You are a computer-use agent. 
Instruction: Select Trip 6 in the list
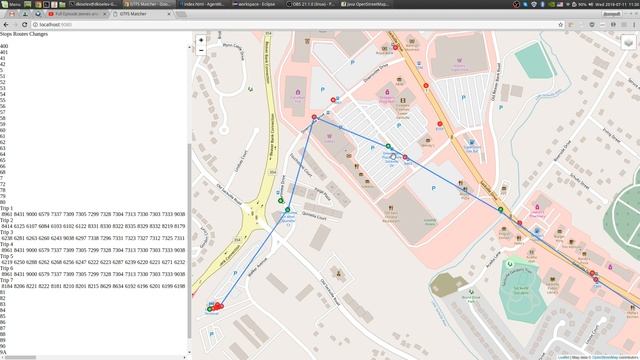tap(7, 268)
